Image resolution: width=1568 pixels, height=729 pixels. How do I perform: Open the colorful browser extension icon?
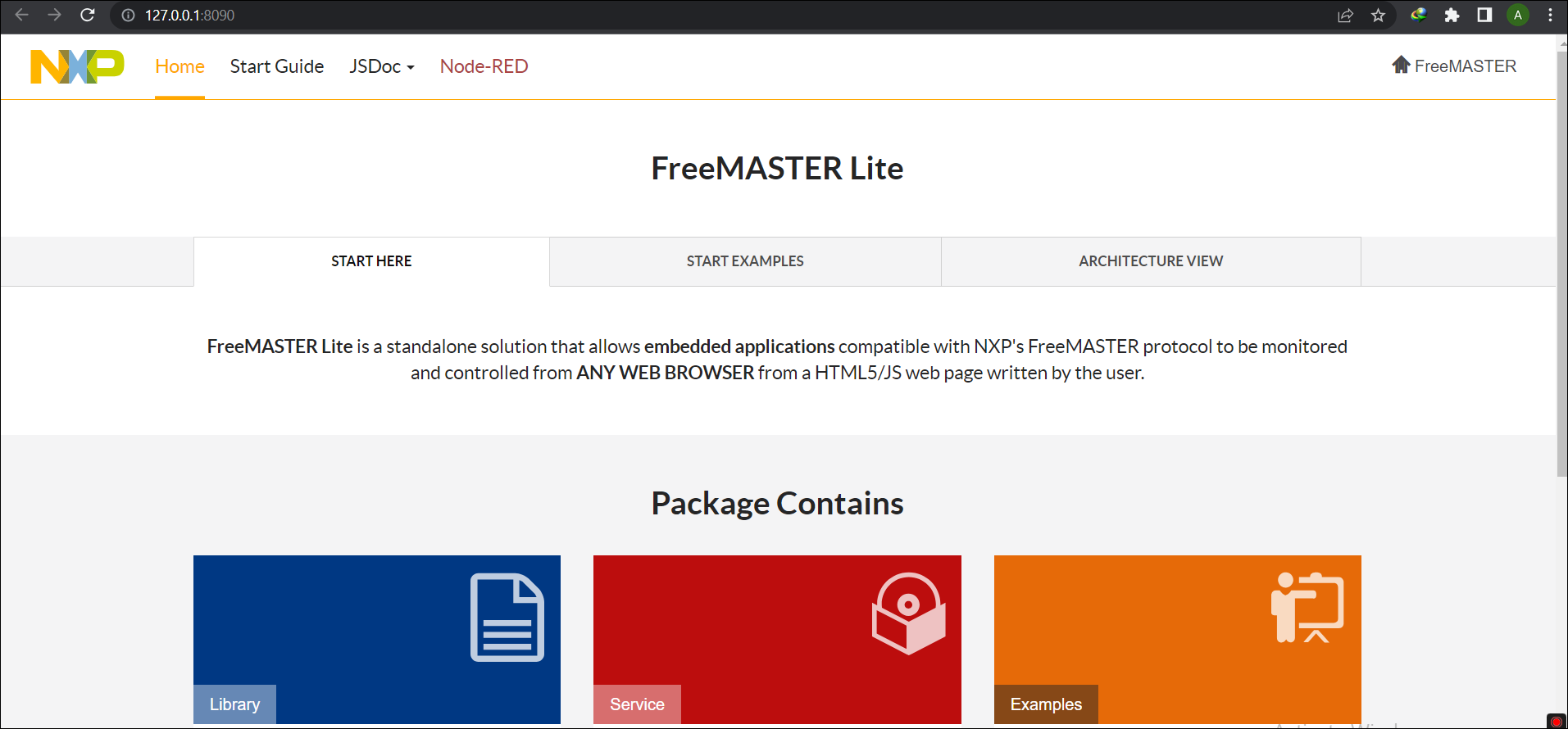click(x=1419, y=15)
